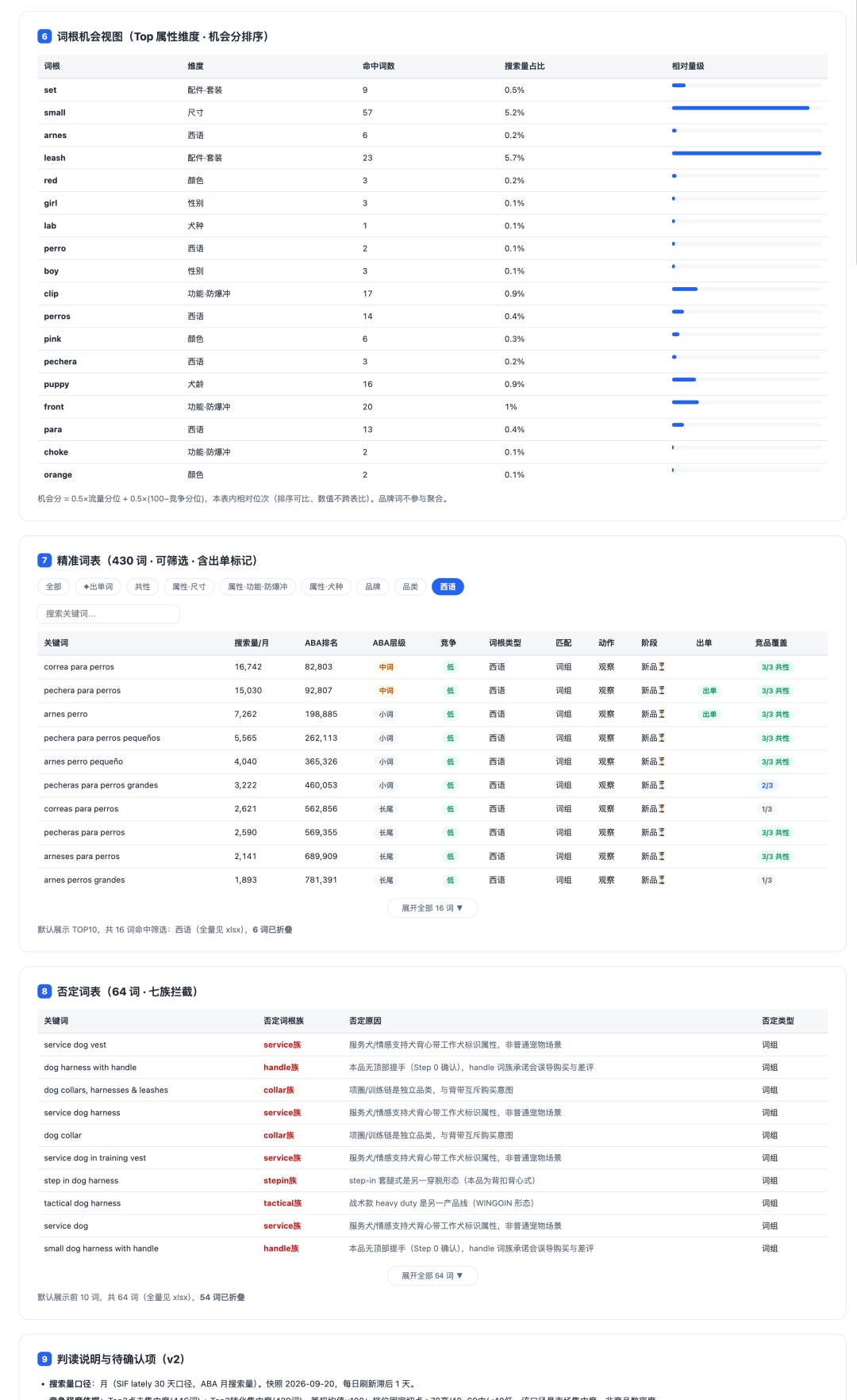Click 3/3 共性 badge for arnes perro pequeño

click(775, 761)
